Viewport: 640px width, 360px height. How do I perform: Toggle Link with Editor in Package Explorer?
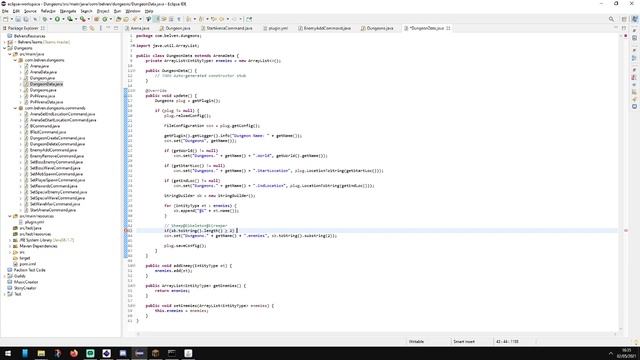92,28
